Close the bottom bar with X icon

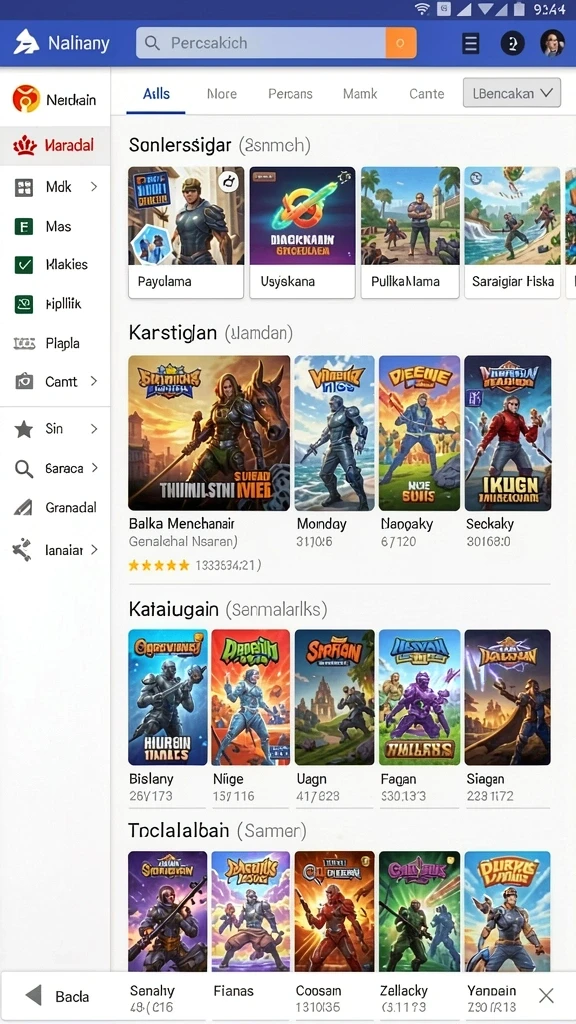click(546, 995)
